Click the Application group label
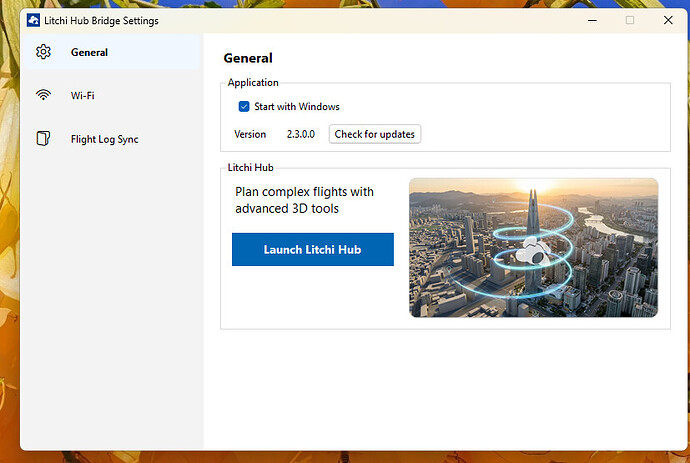690x463 pixels. [x=253, y=83]
